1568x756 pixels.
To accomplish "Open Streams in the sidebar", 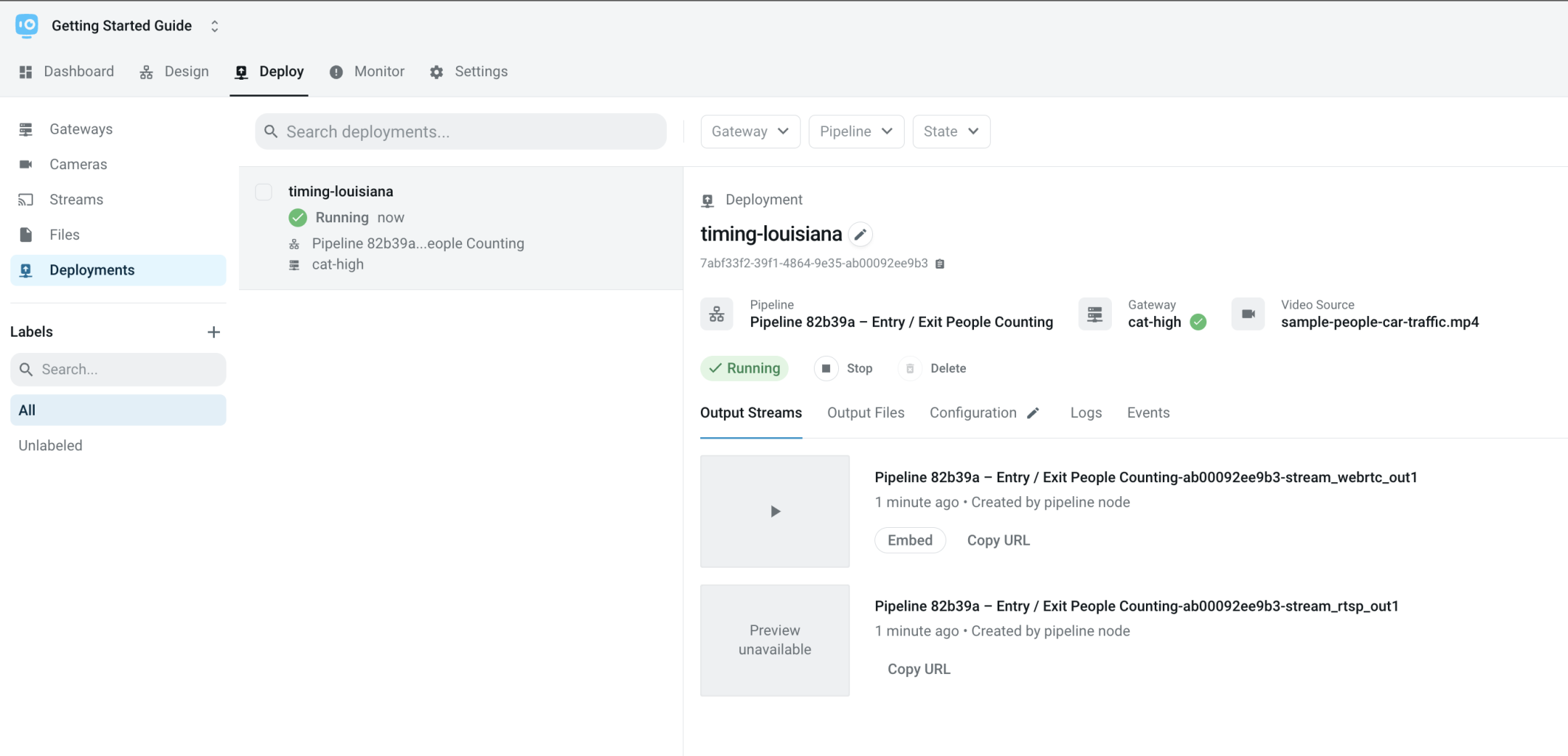I will click(x=118, y=199).
